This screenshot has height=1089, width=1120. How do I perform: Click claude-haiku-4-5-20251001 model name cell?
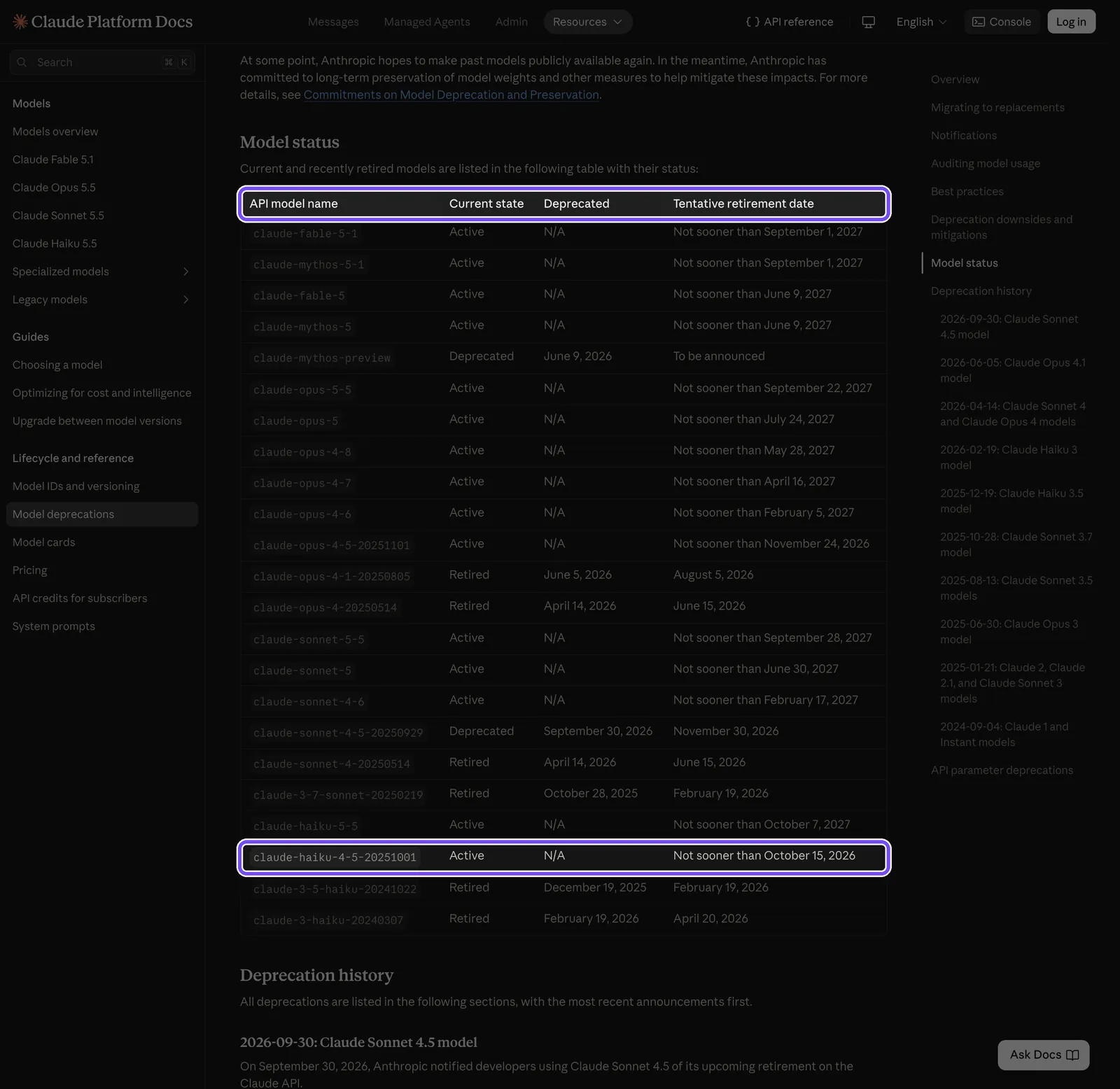[335, 857]
